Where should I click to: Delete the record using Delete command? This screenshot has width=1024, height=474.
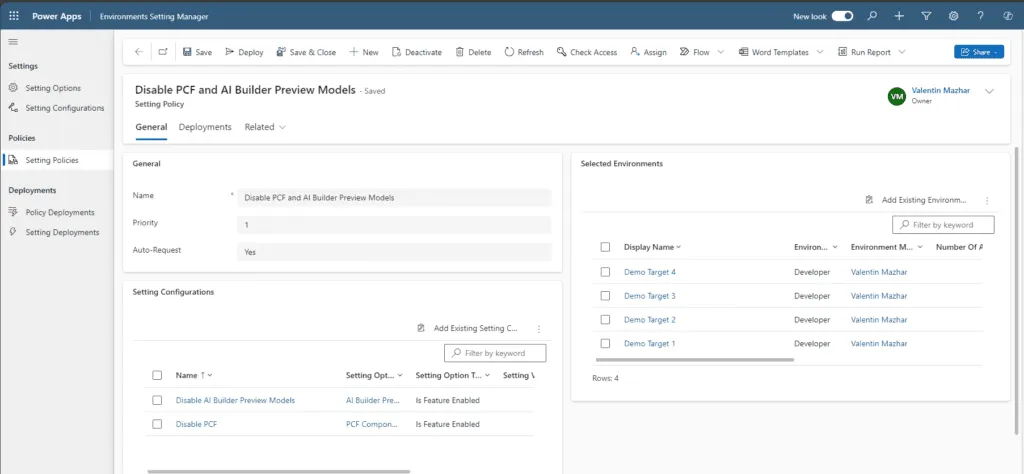pyautogui.click(x=473, y=52)
